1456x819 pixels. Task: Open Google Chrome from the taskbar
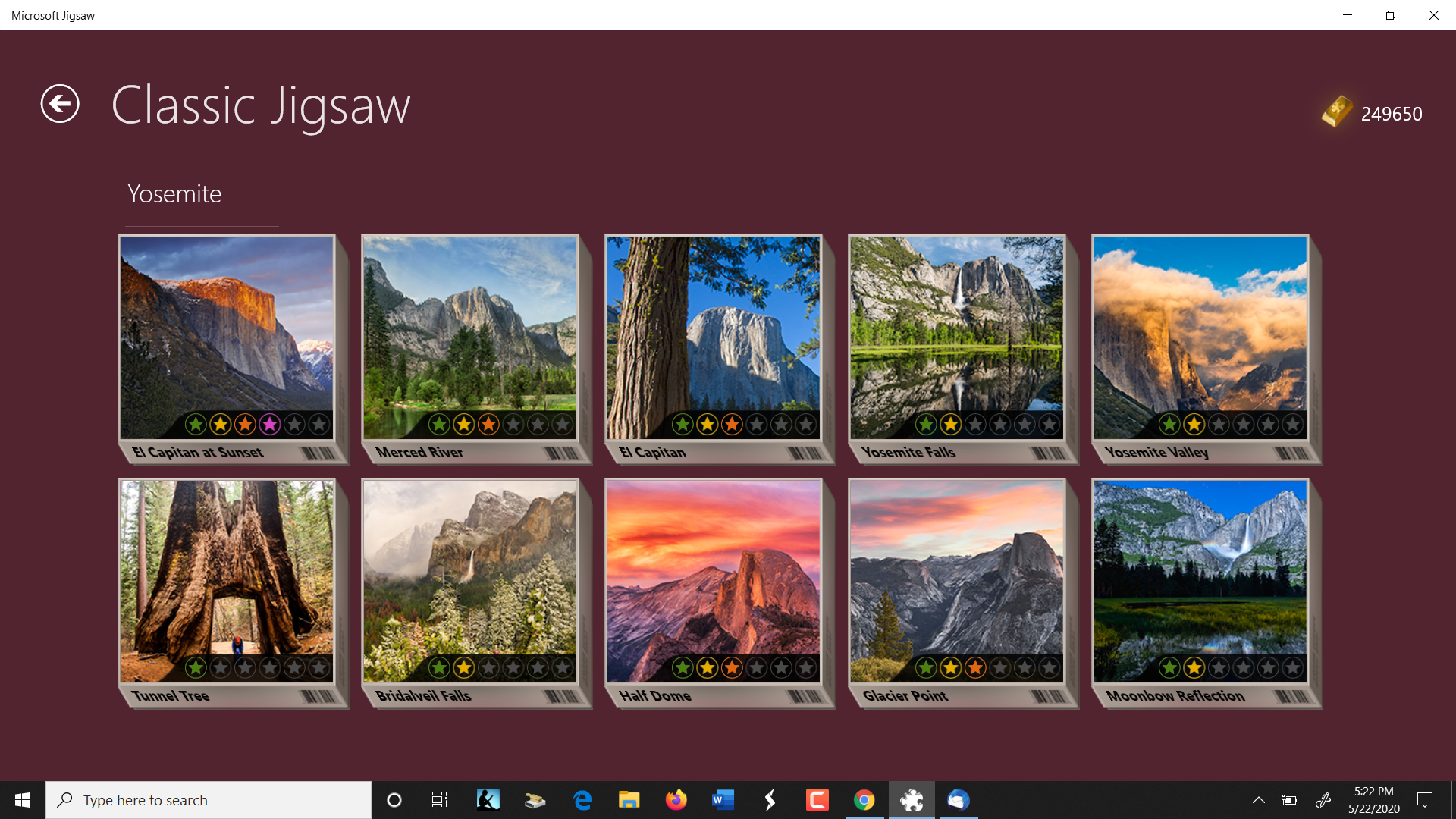[864, 800]
